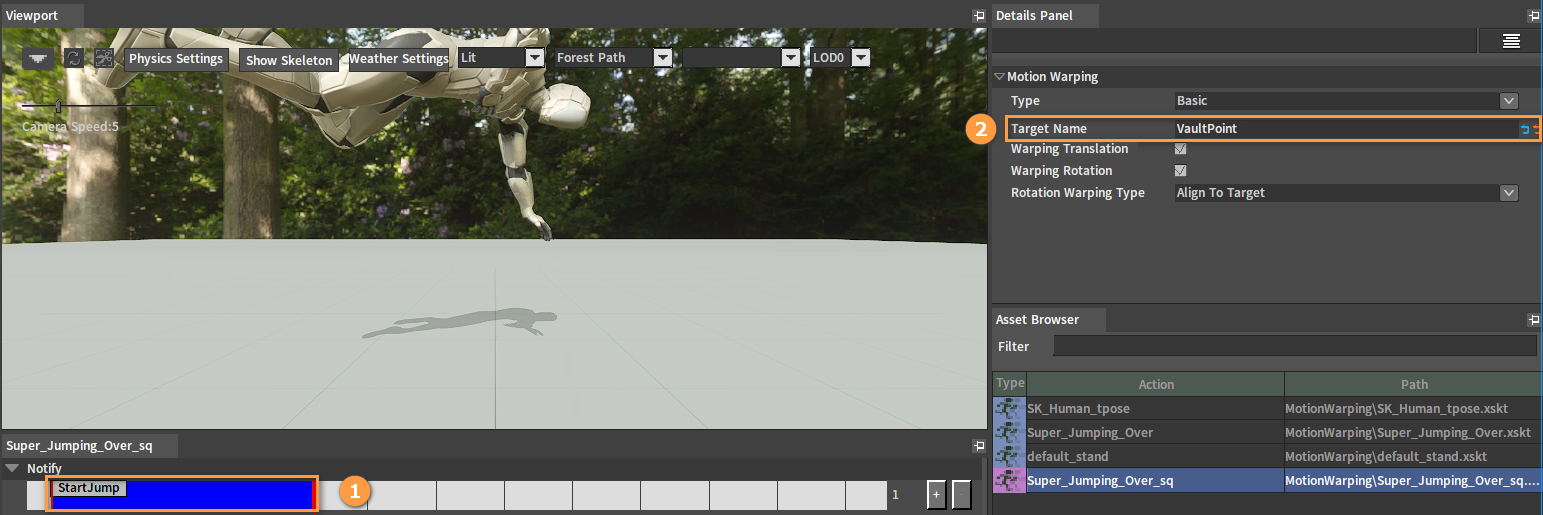Select the Asset Browser tab
Screen dimensions: 1543x515
1049,319
